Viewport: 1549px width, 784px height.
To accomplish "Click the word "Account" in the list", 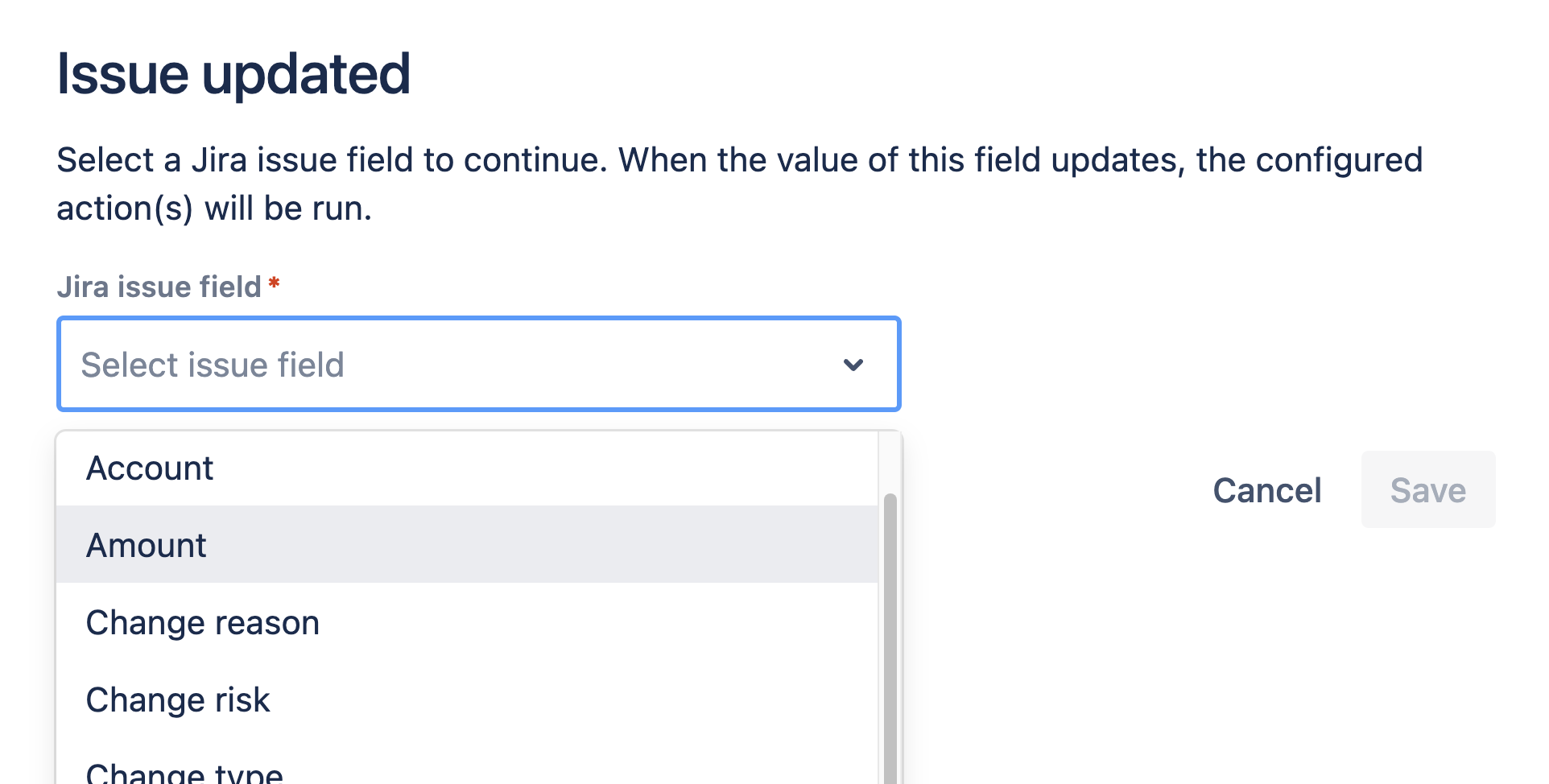I will tap(150, 468).
